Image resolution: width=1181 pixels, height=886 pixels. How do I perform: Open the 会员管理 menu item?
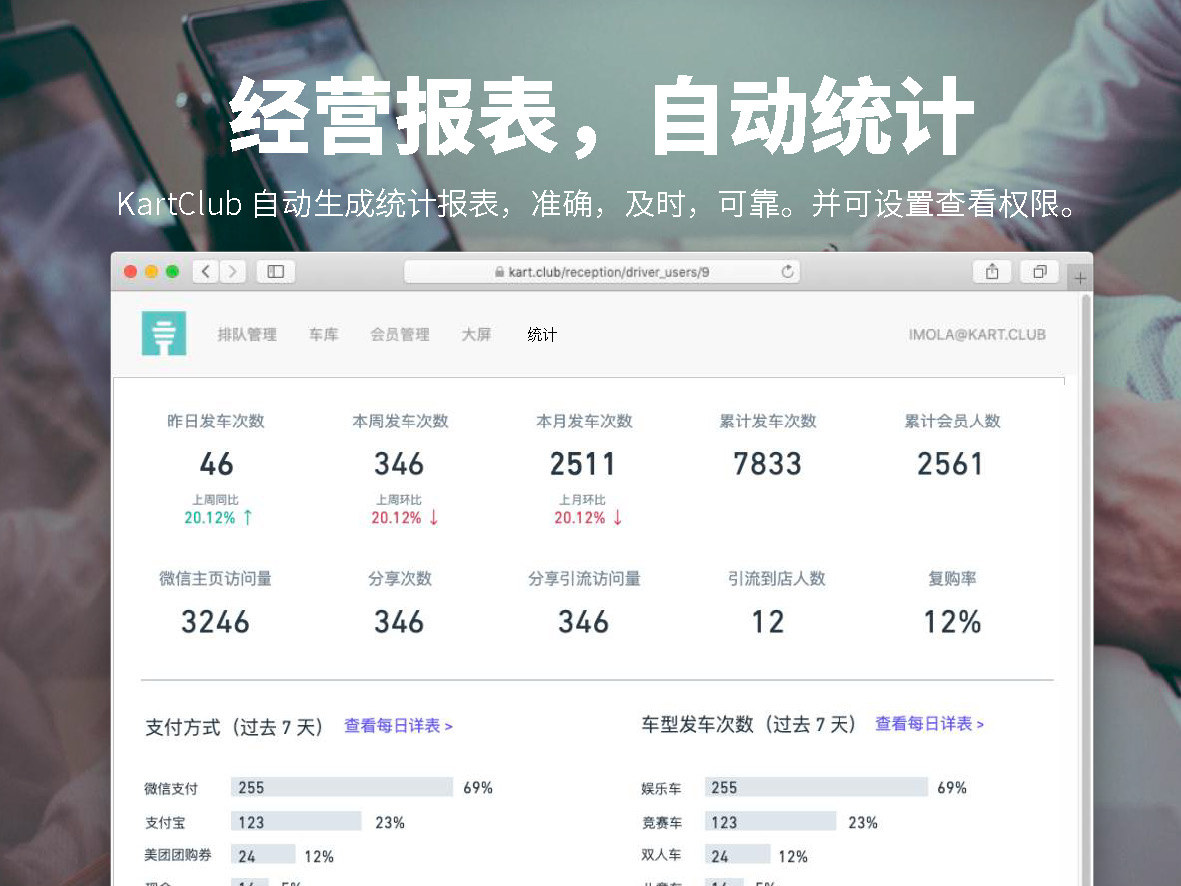pyautogui.click(x=400, y=335)
